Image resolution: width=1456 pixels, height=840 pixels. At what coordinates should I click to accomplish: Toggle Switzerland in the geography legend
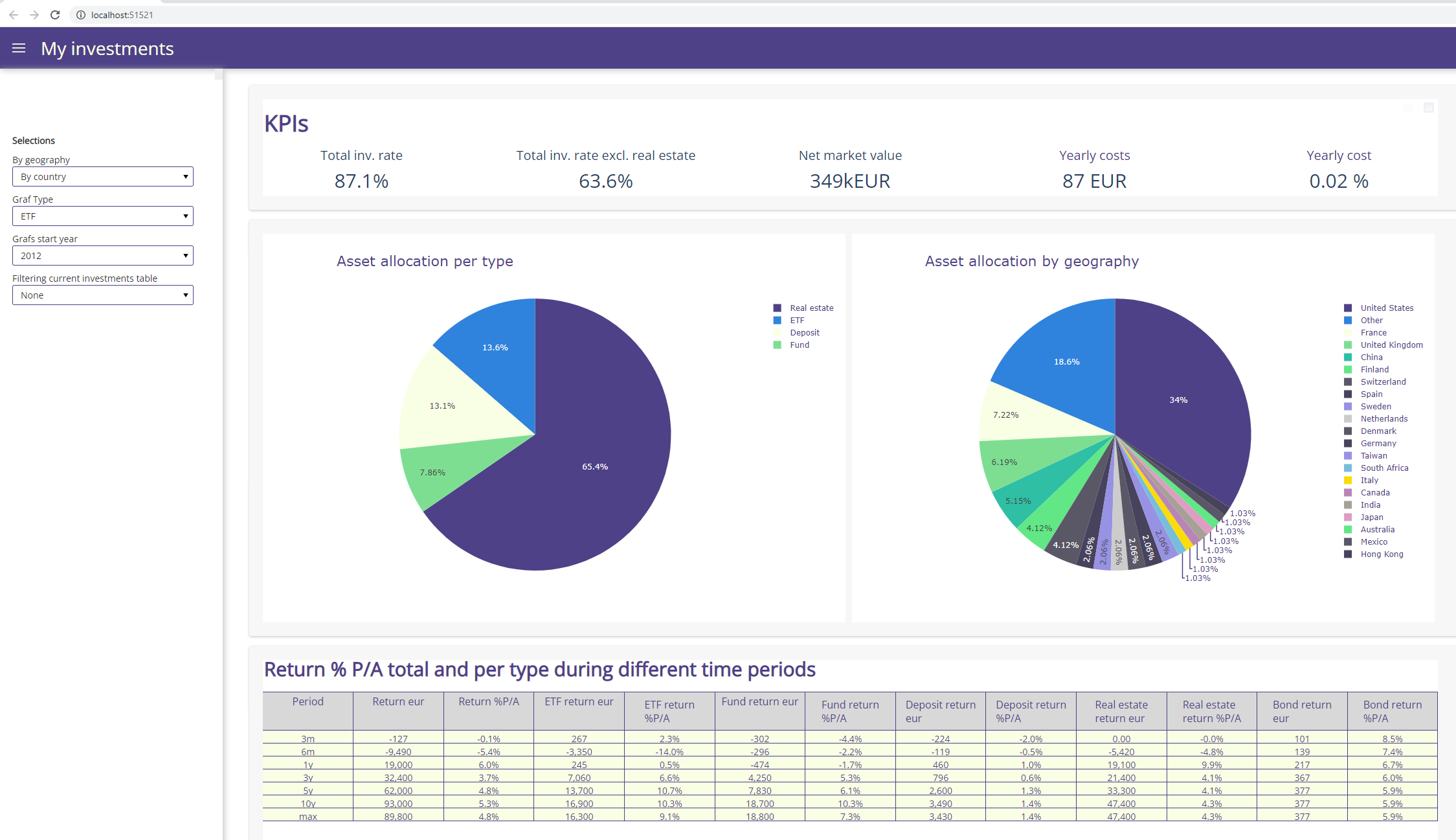tap(1382, 381)
